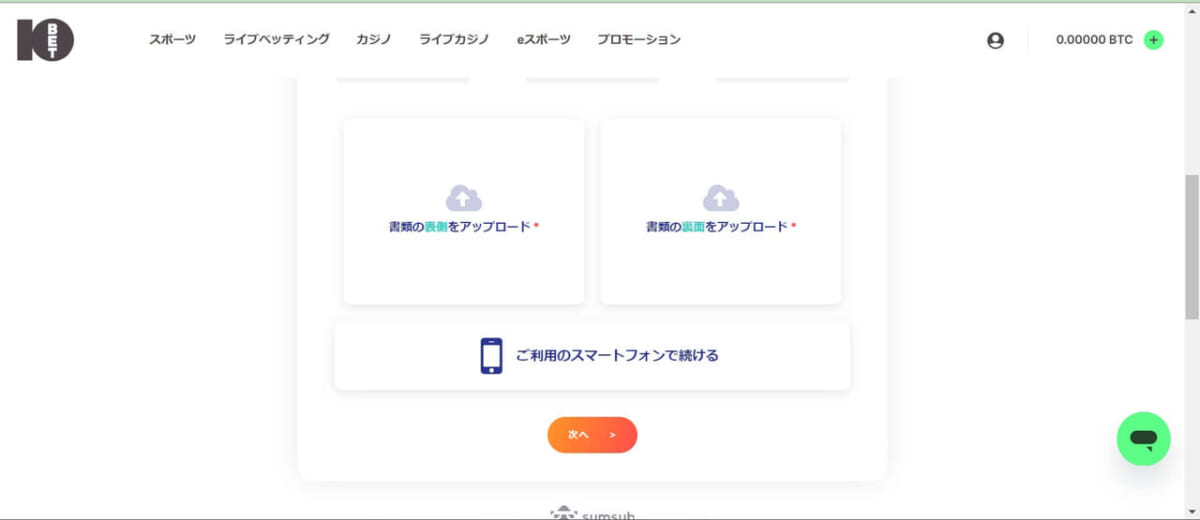Image resolution: width=1200 pixels, height=520 pixels.
Task: Select 書類の裏面をアップロード upload area
Action: [x=721, y=211]
